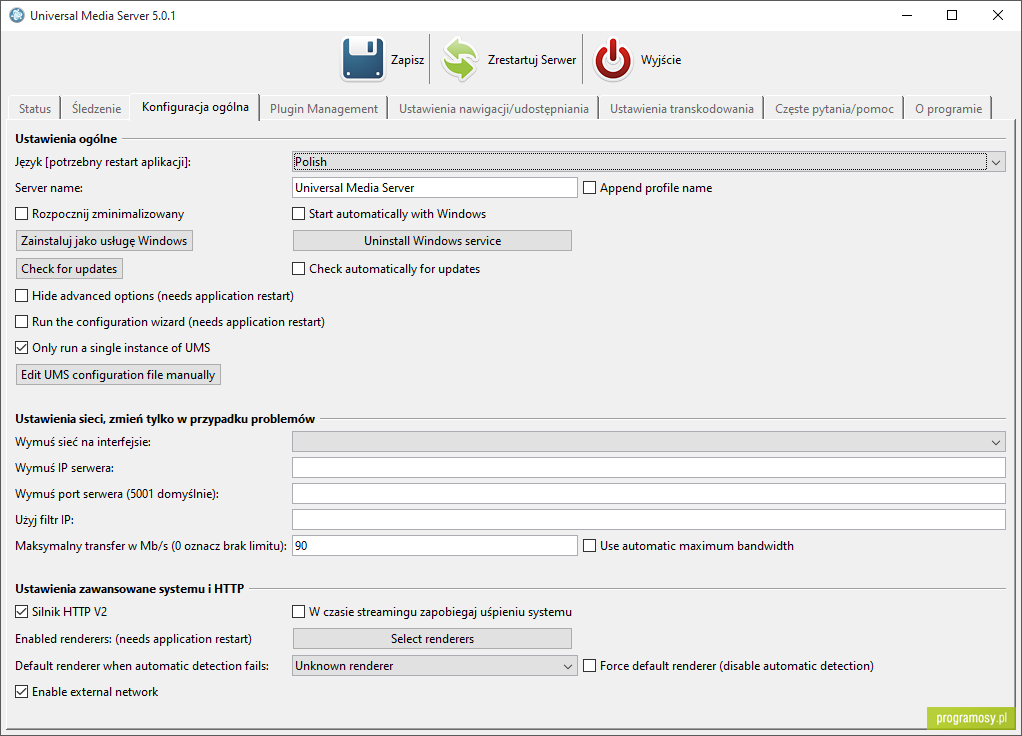The image size is (1022, 736).
Task: Maximize the Universal Media Server window
Action: point(952,15)
